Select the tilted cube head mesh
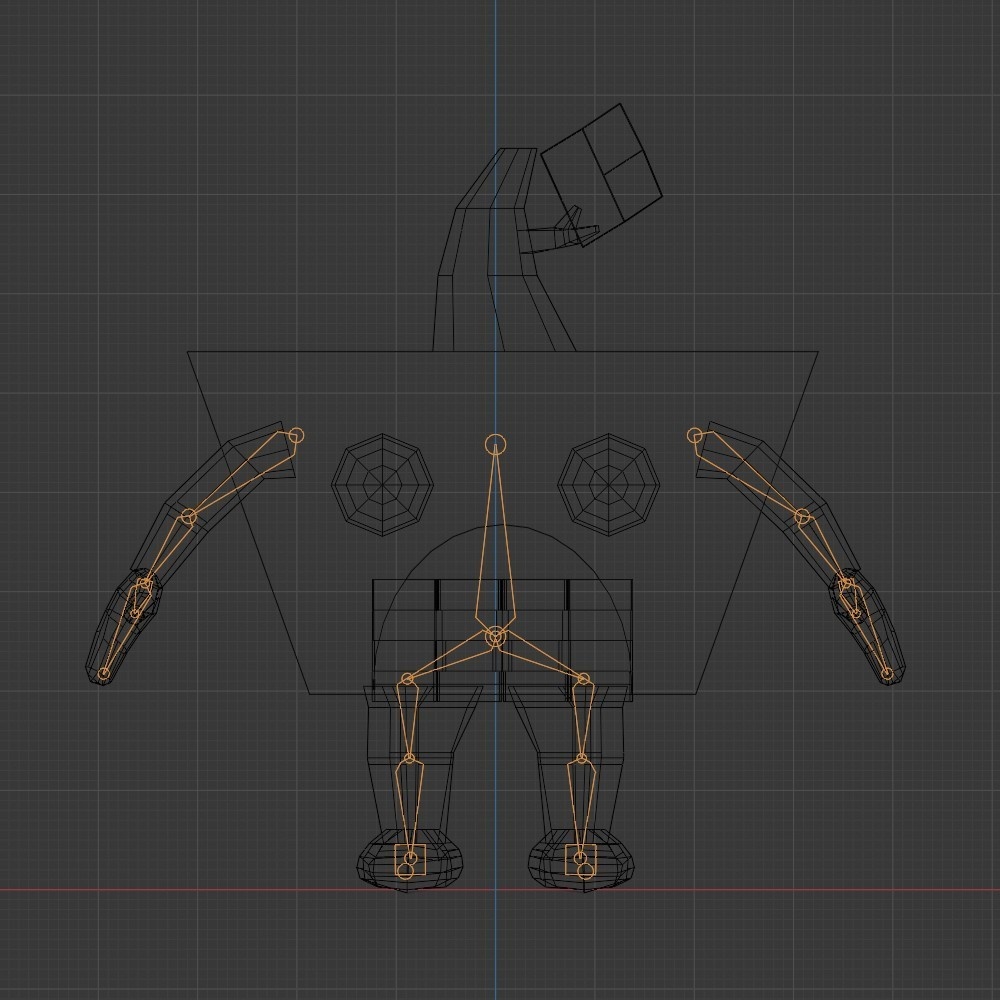 coord(601,175)
